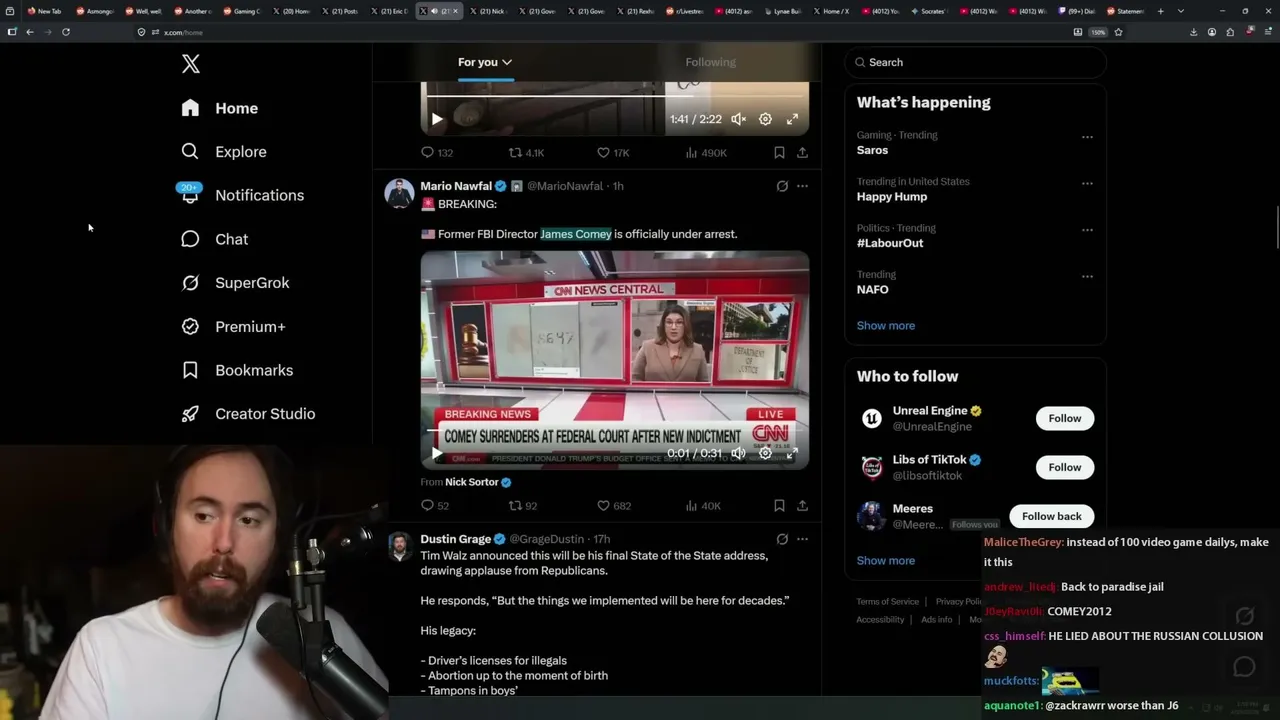This screenshot has height=720, width=1280.
Task: Go back using the browser back arrow
Action: point(30,32)
